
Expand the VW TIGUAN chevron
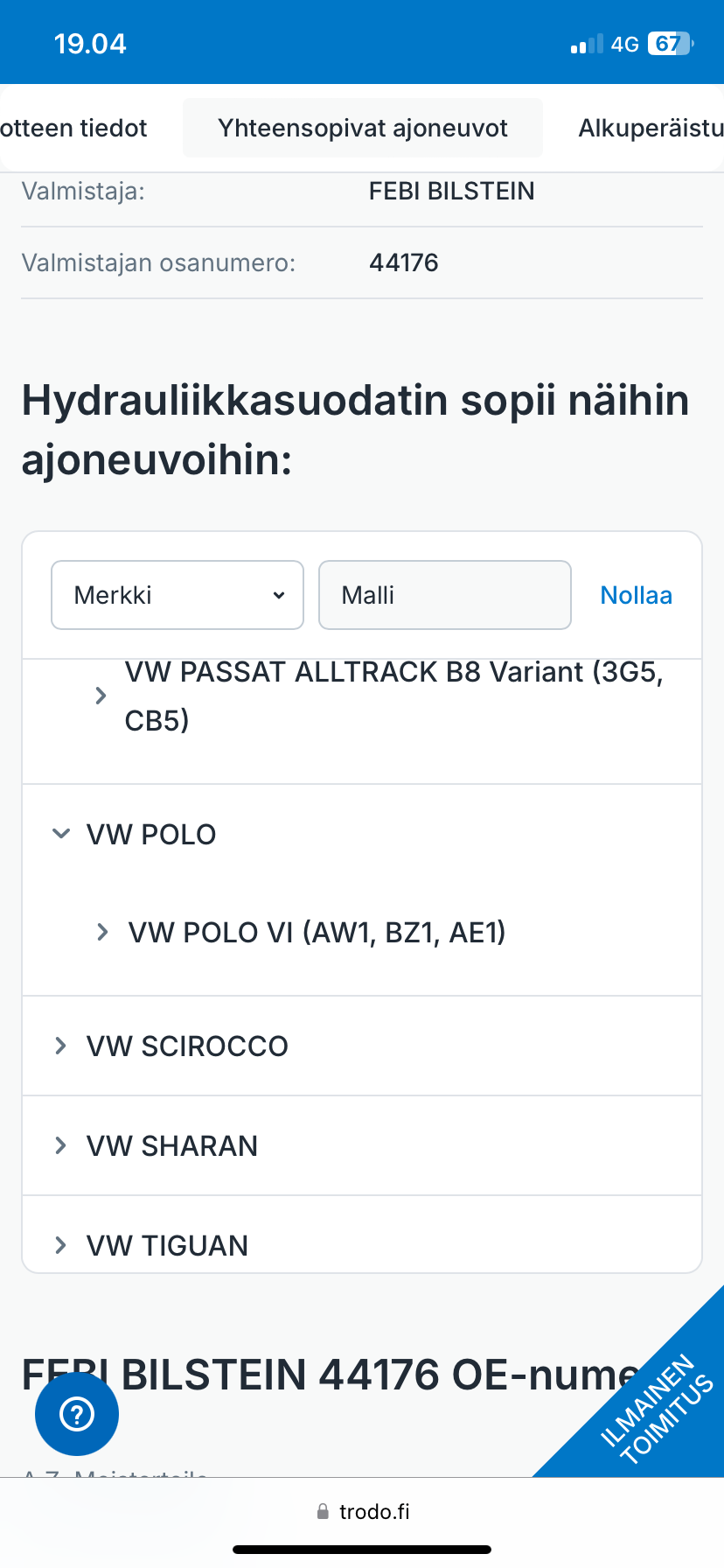coord(60,1245)
